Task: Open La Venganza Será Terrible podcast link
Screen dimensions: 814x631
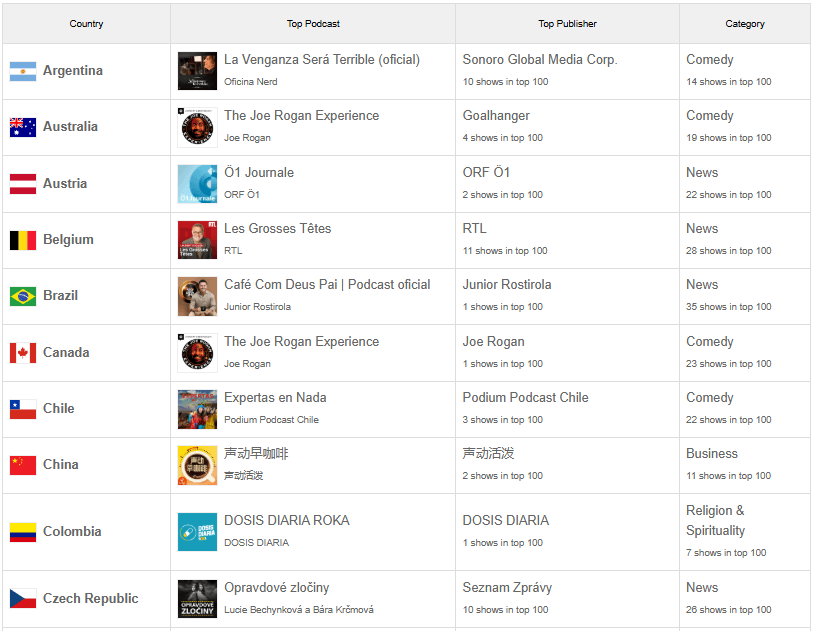Action: [x=322, y=60]
